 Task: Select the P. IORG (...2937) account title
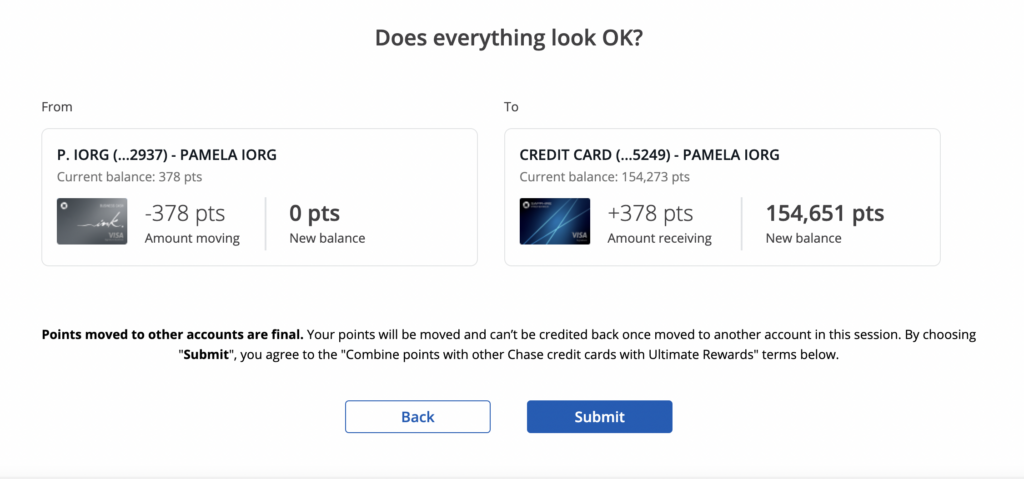point(167,155)
